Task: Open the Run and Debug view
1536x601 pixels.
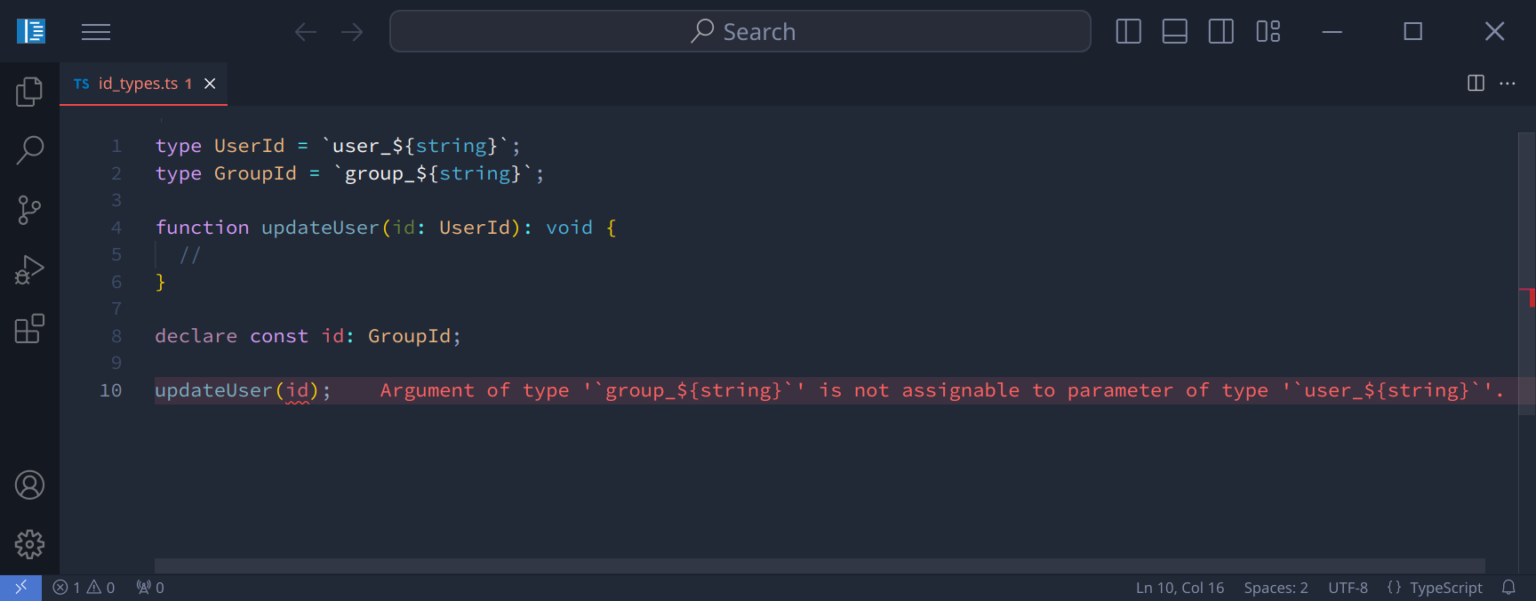Action: pos(29,270)
